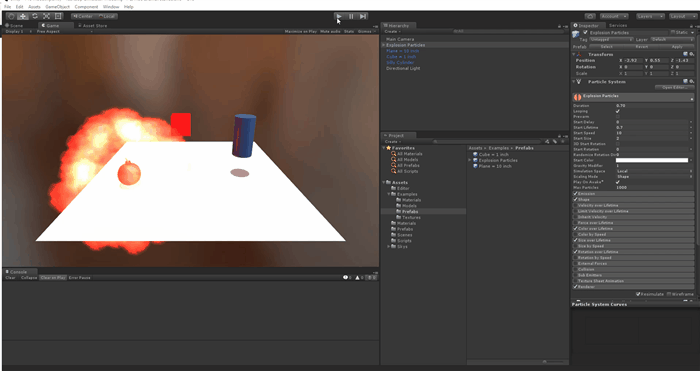Viewport: 700px width, 371px height.
Task: Select Explosion Particles in Hierarchy
Action: [405, 45]
